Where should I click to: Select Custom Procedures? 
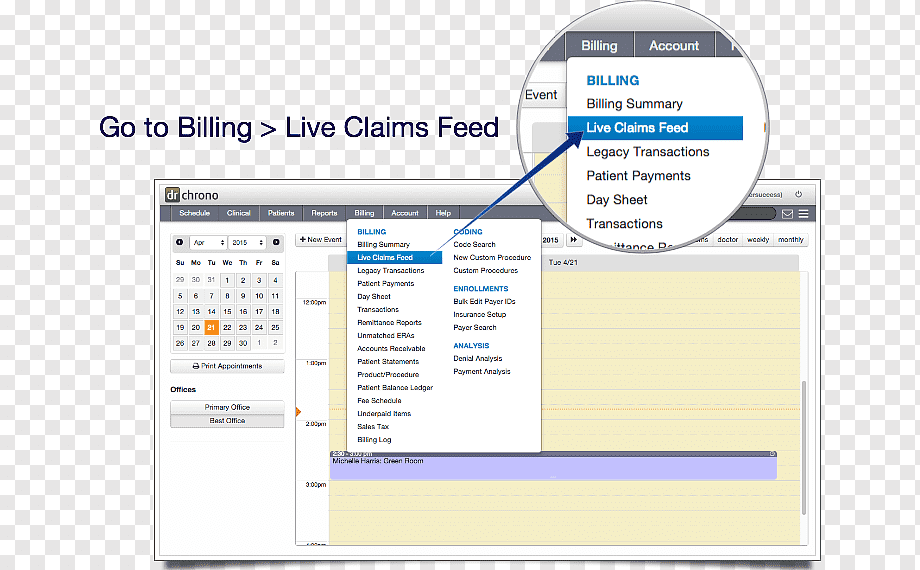pyautogui.click(x=485, y=271)
